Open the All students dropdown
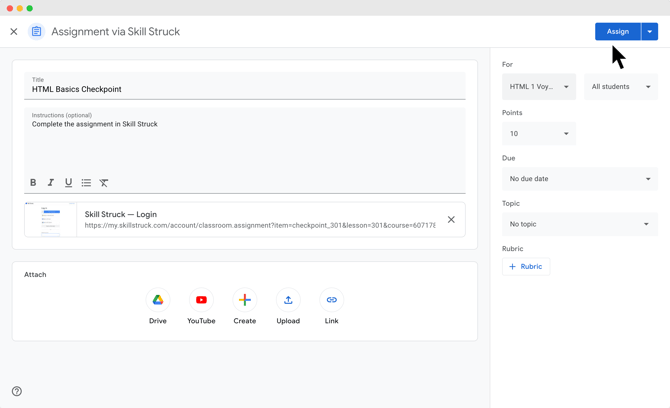Viewport: 670px width, 408px height. [x=620, y=87]
